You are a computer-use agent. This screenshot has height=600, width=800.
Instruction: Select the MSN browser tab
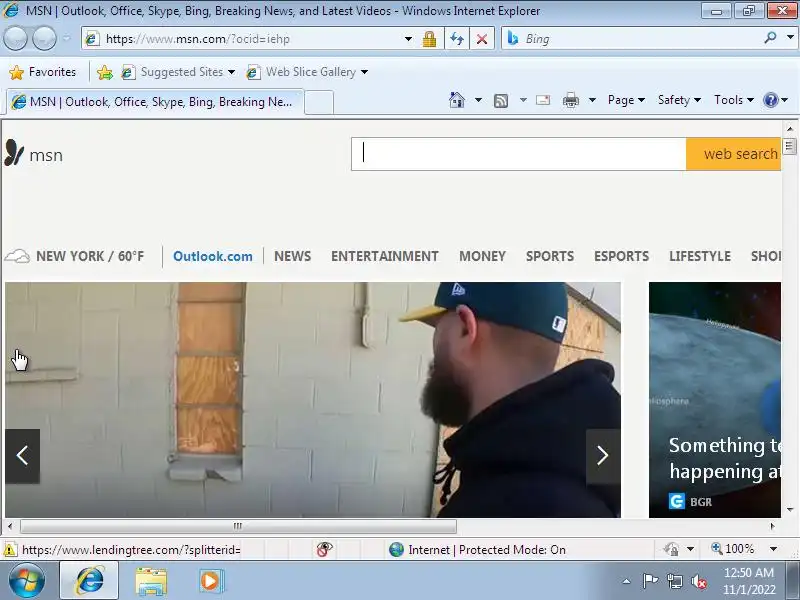pos(155,102)
